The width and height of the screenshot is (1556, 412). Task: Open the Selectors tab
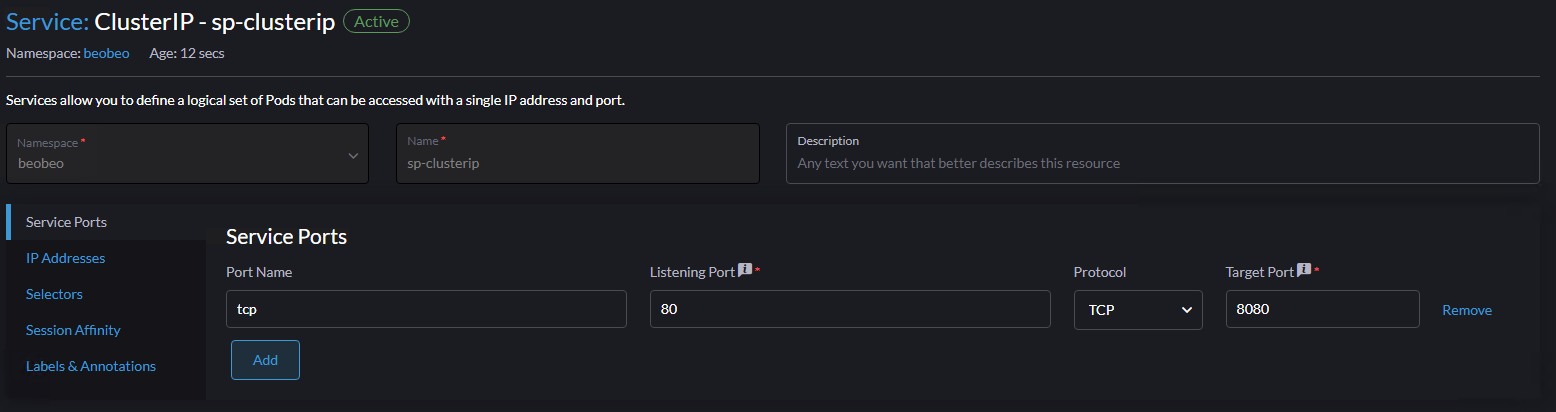(x=54, y=294)
